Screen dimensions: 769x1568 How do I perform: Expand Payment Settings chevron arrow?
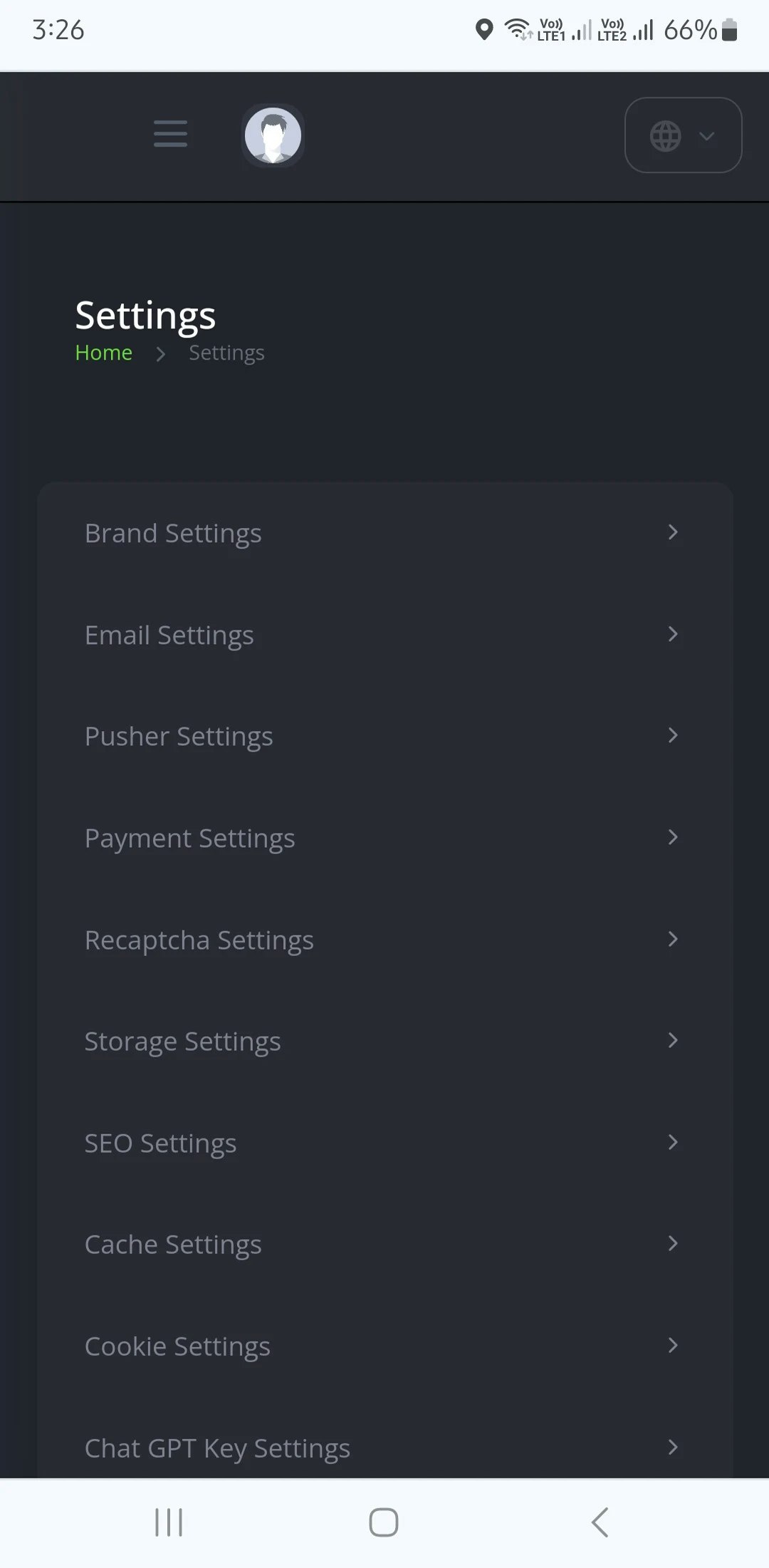pyautogui.click(x=672, y=837)
